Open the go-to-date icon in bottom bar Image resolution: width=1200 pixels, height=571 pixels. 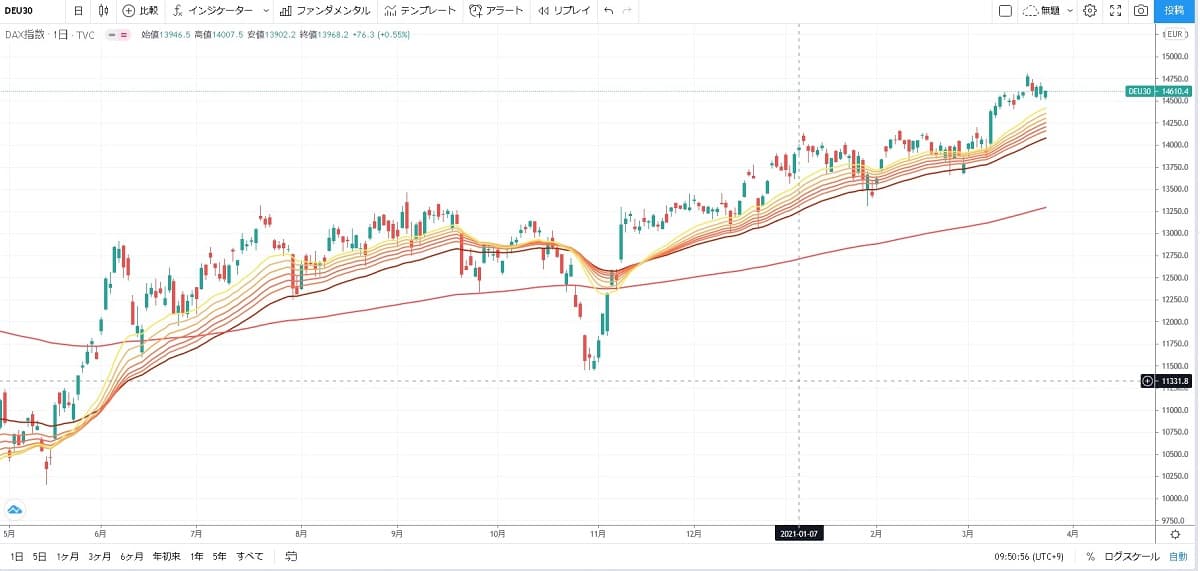pos(291,556)
